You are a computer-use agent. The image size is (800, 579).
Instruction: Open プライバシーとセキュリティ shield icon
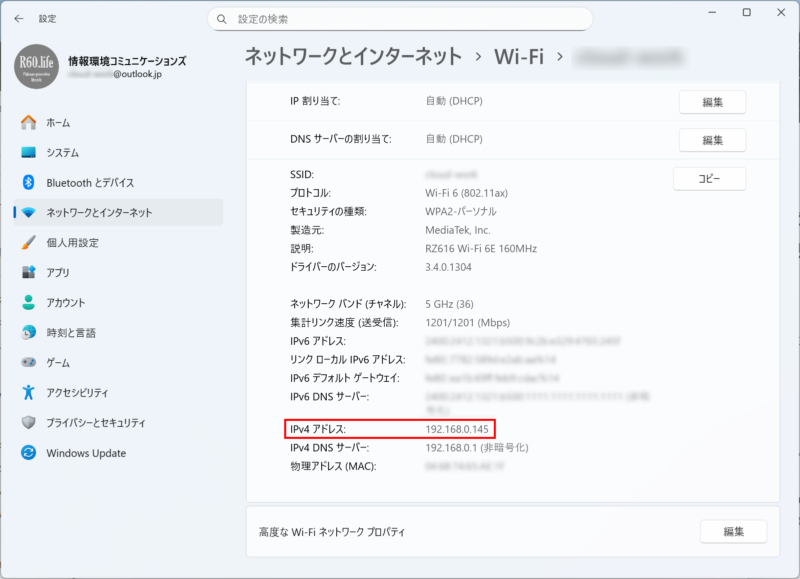click(28, 423)
